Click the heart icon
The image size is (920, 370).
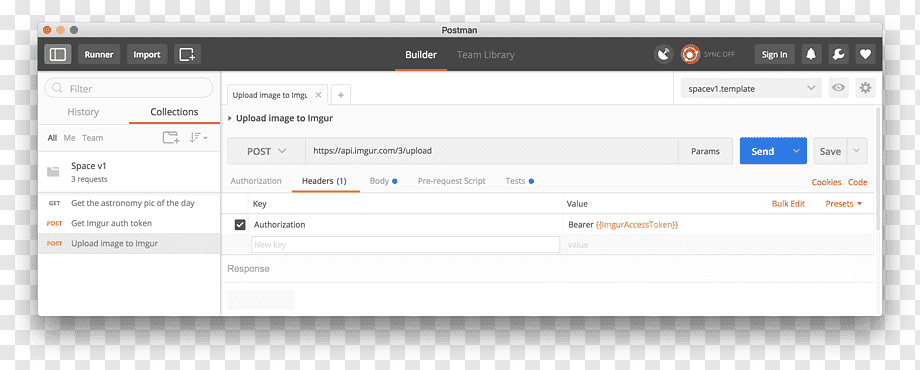[865, 55]
